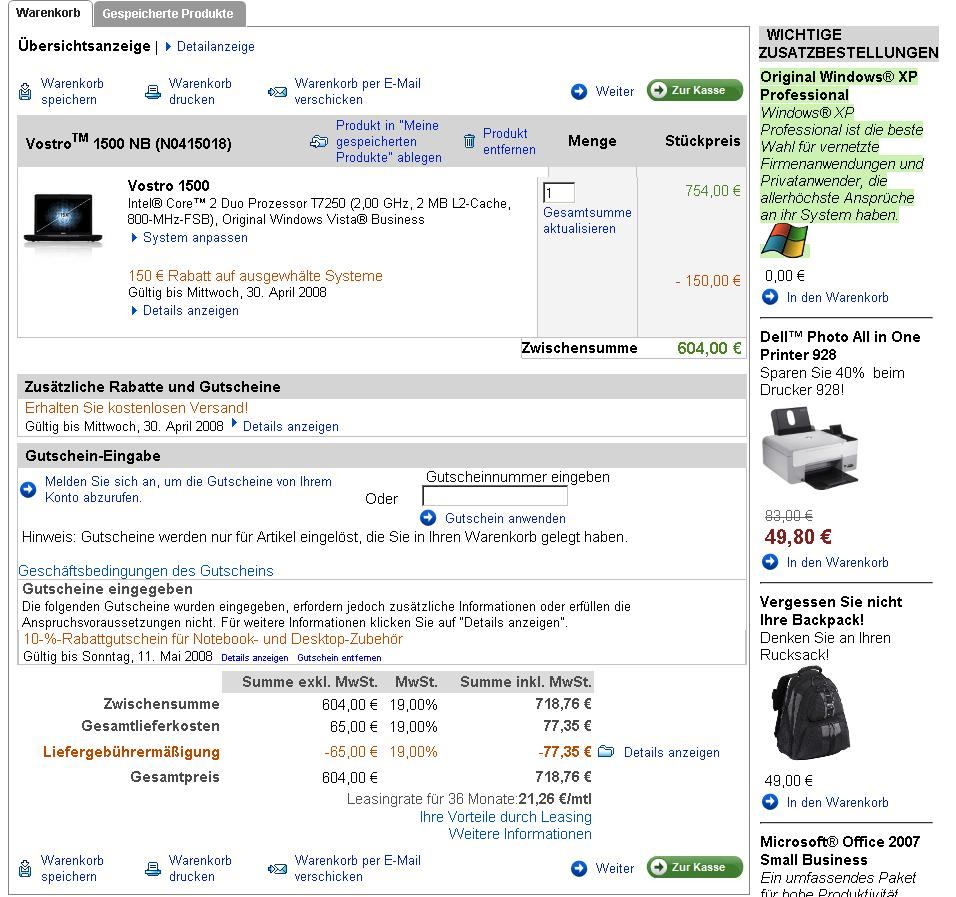Click the top printer icon for Warenkorb drucken

pyautogui.click(x=152, y=92)
